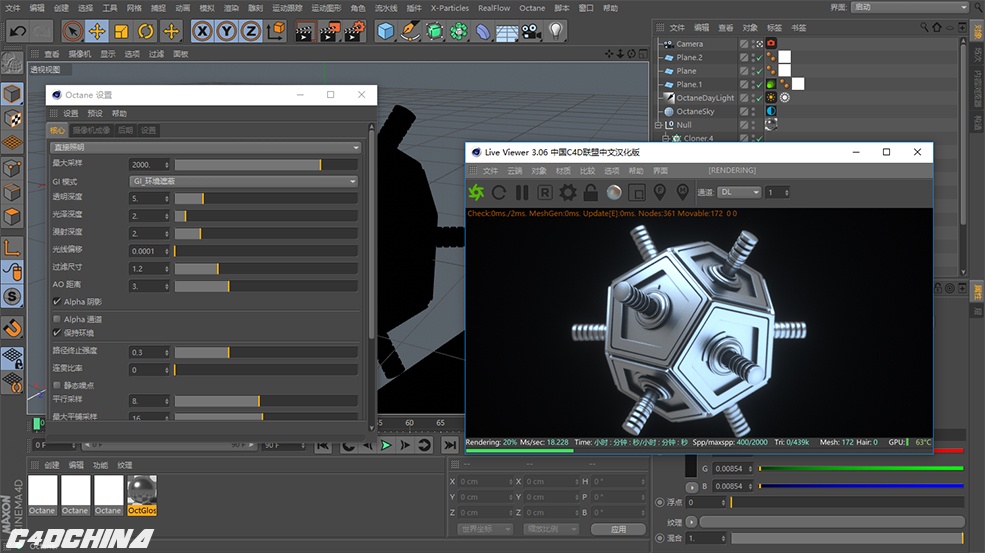Switch to 摄像机成像 tab in Octane settings

click(91, 130)
